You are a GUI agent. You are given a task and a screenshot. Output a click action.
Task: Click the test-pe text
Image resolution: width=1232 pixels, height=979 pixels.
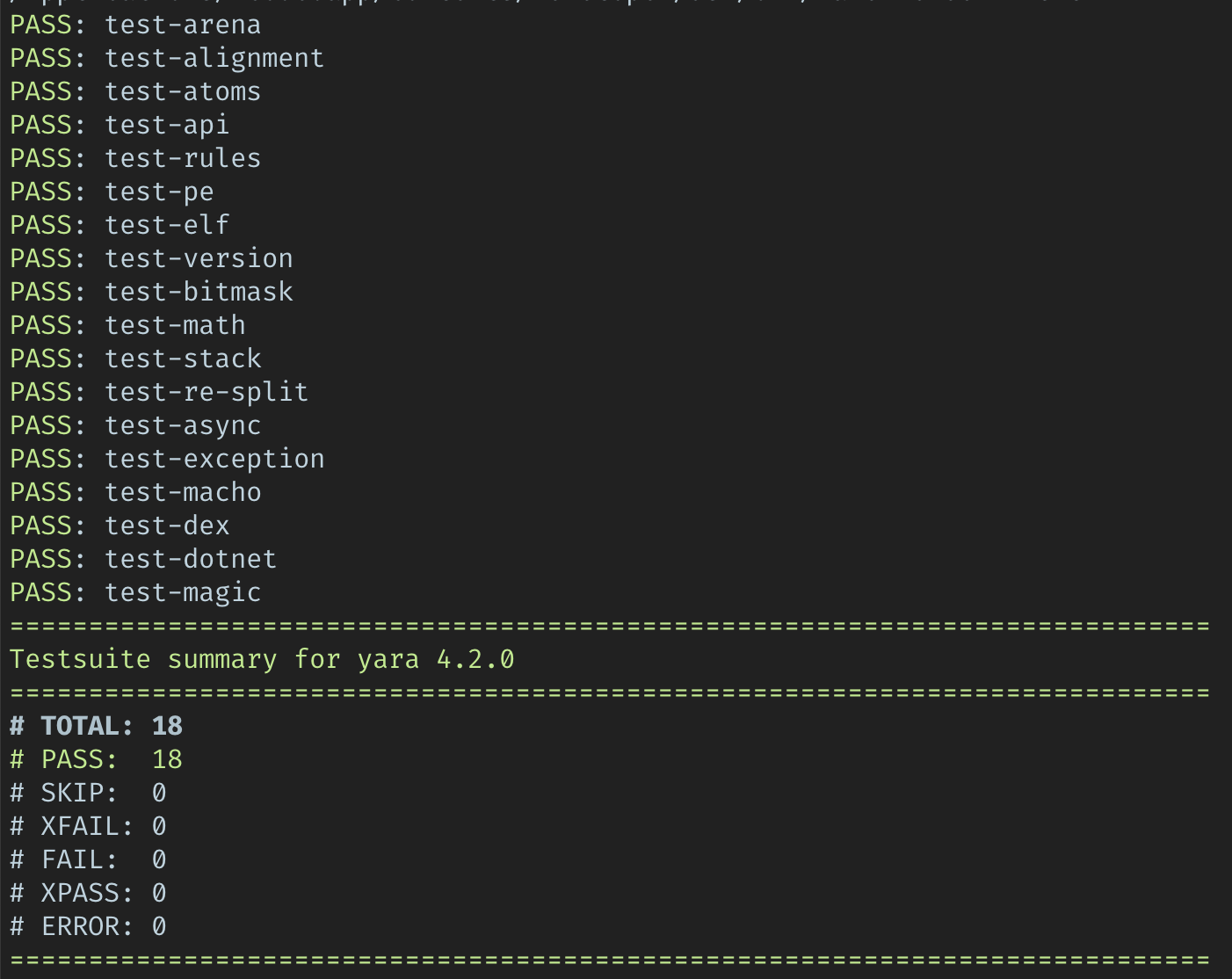(x=159, y=192)
